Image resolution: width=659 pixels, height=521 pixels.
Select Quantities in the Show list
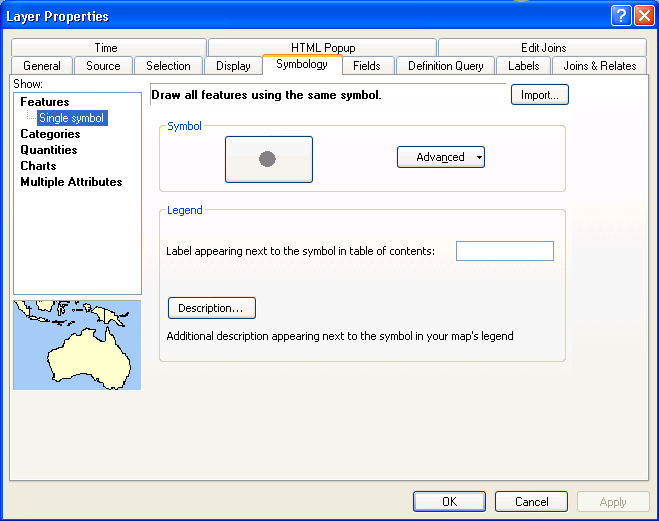point(49,150)
